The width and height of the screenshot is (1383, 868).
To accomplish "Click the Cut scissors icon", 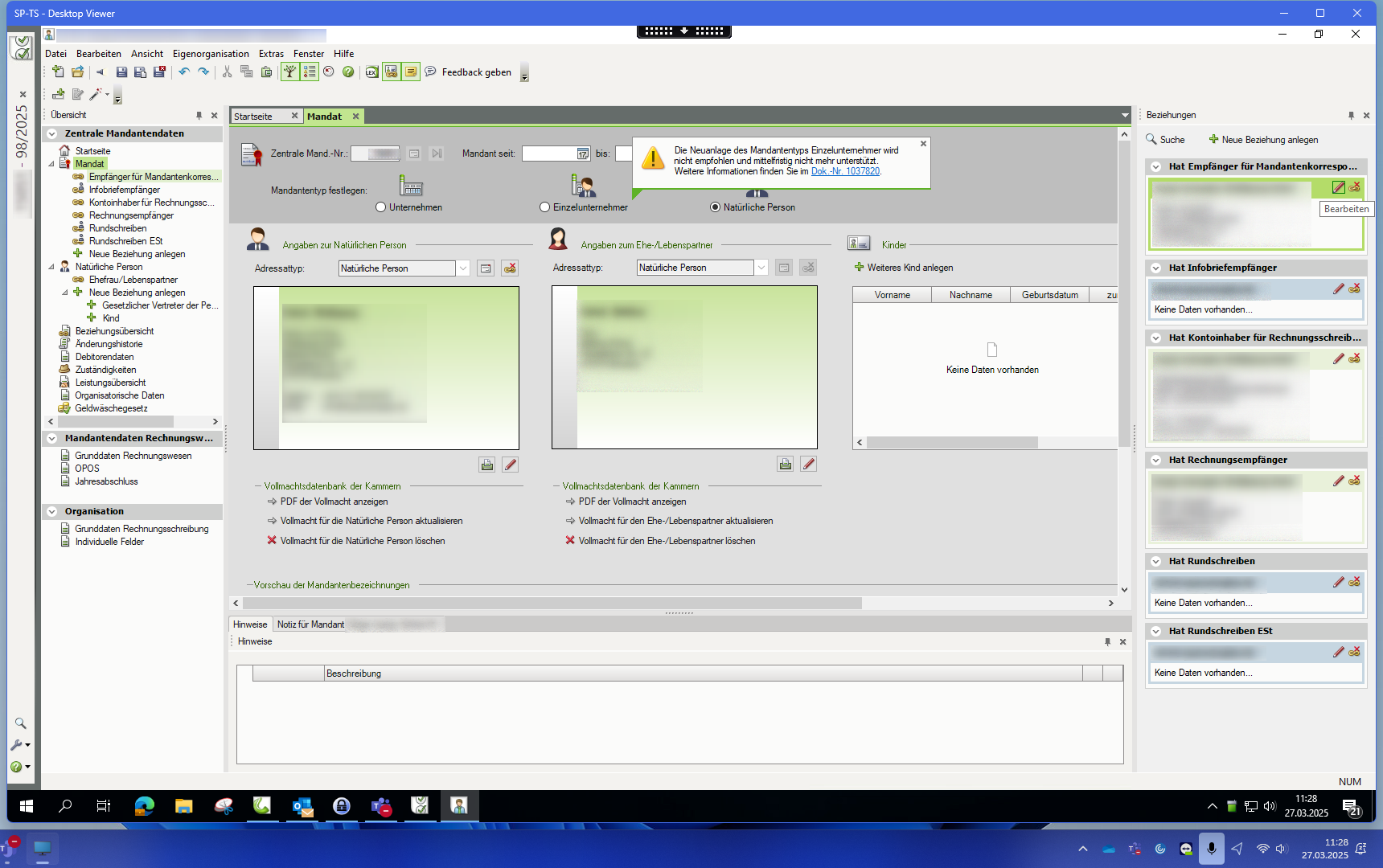I will click(x=227, y=72).
